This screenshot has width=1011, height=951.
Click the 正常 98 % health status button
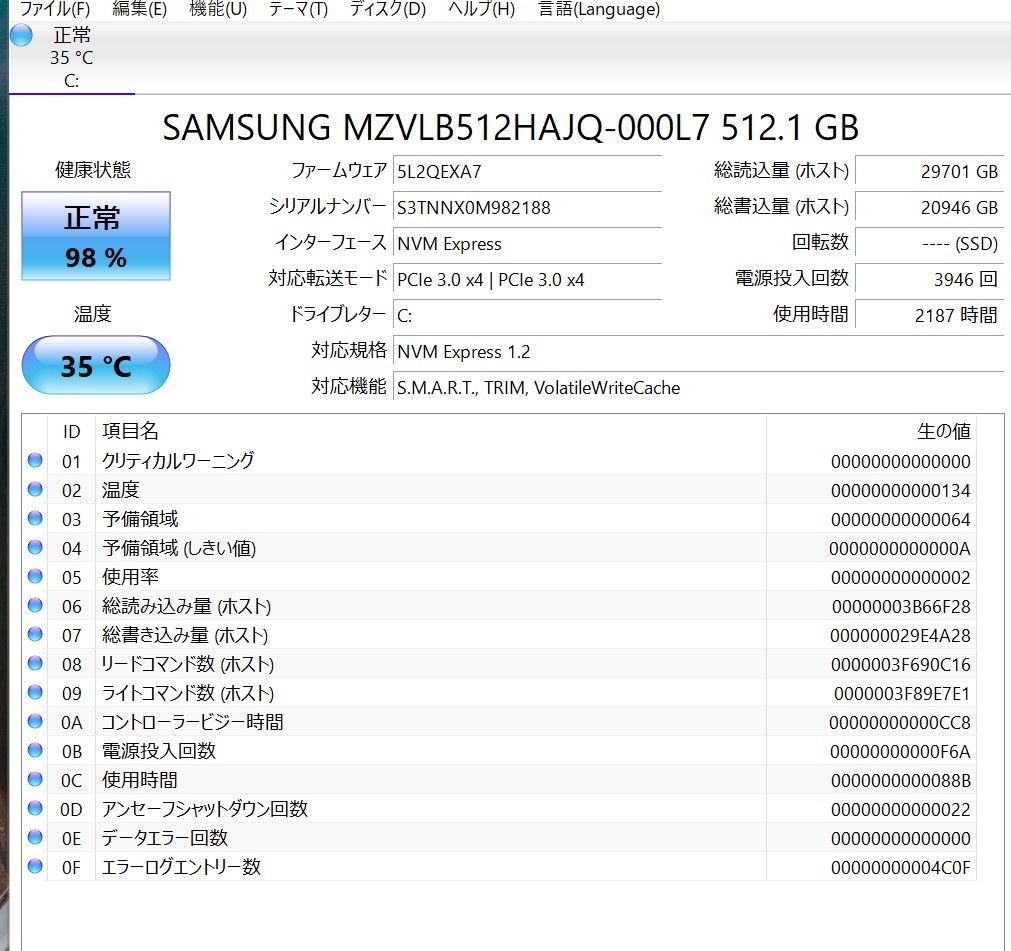[x=95, y=236]
